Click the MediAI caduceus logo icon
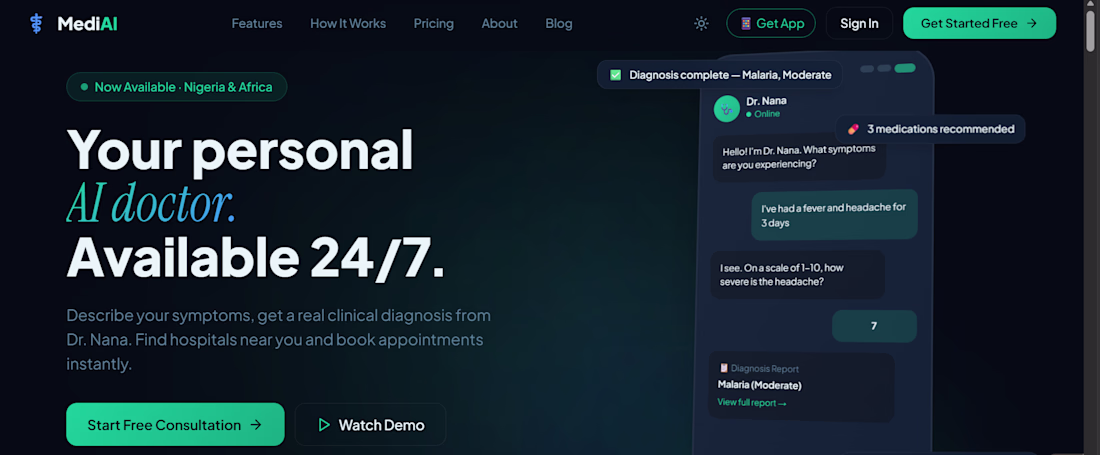 tap(36, 23)
